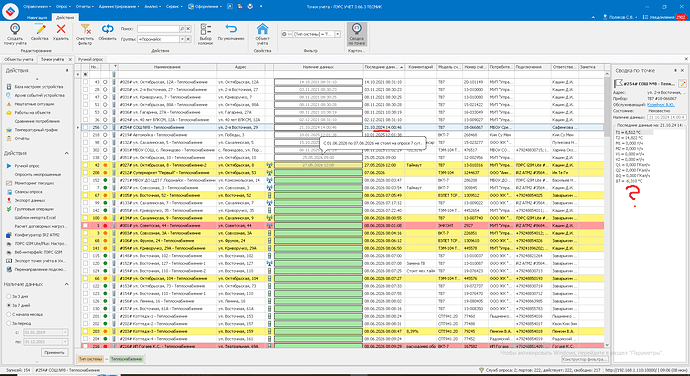This screenshot has height=376, width=690.
Task: Check the row #028# ул. Октябрьская, 12А checkbox
Action: point(85,82)
